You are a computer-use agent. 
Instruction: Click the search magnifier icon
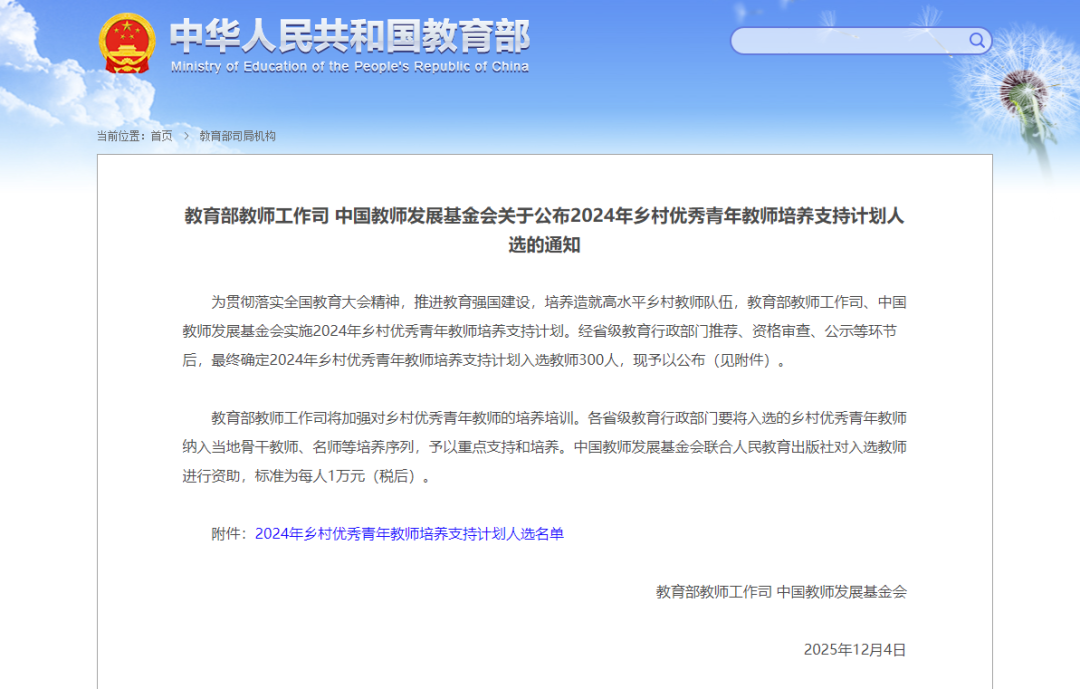tap(976, 41)
